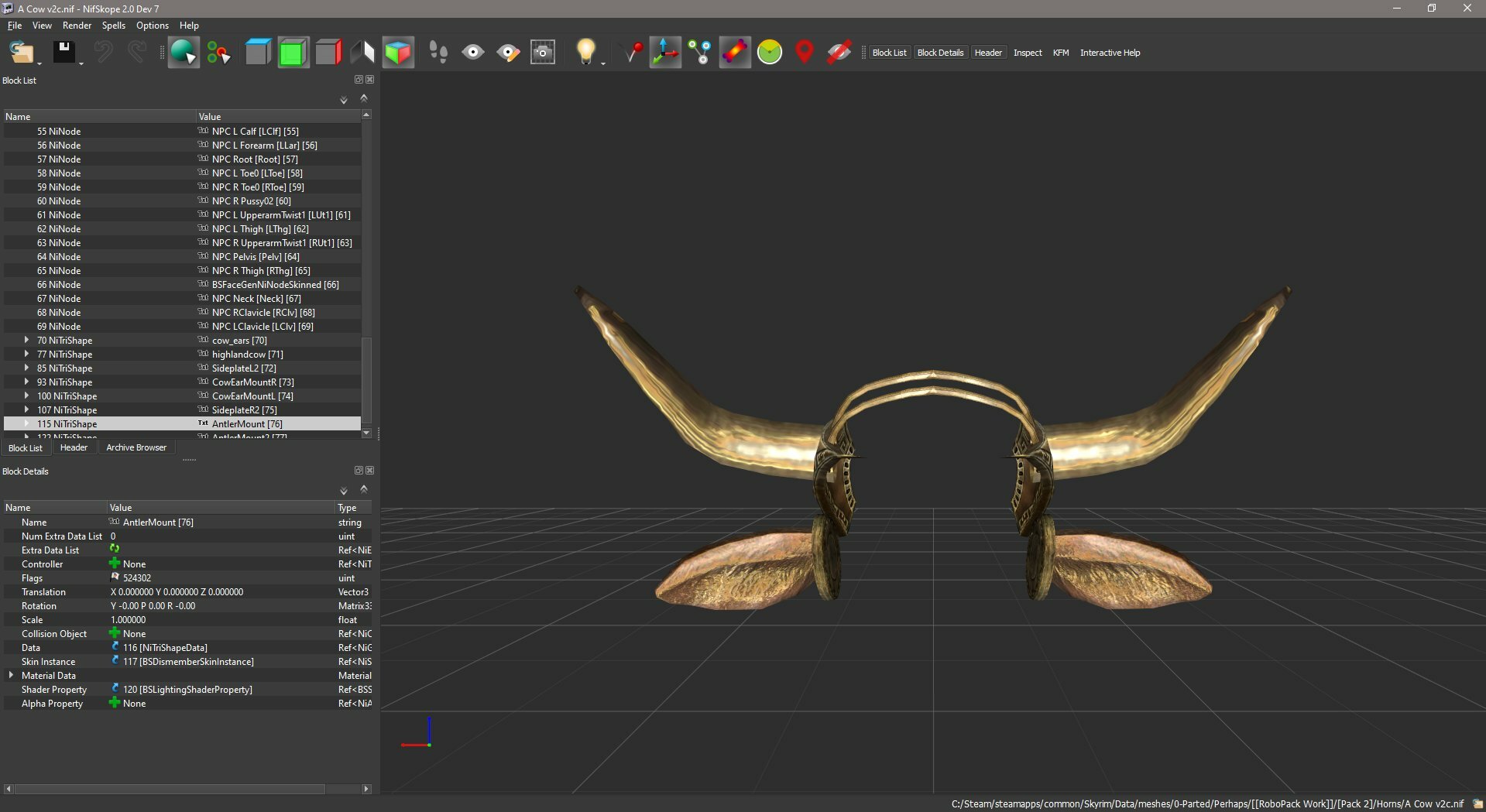Click the status bar icon after the file path
The height and width of the screenshot is (812, 1486).
pos(1477,803)
